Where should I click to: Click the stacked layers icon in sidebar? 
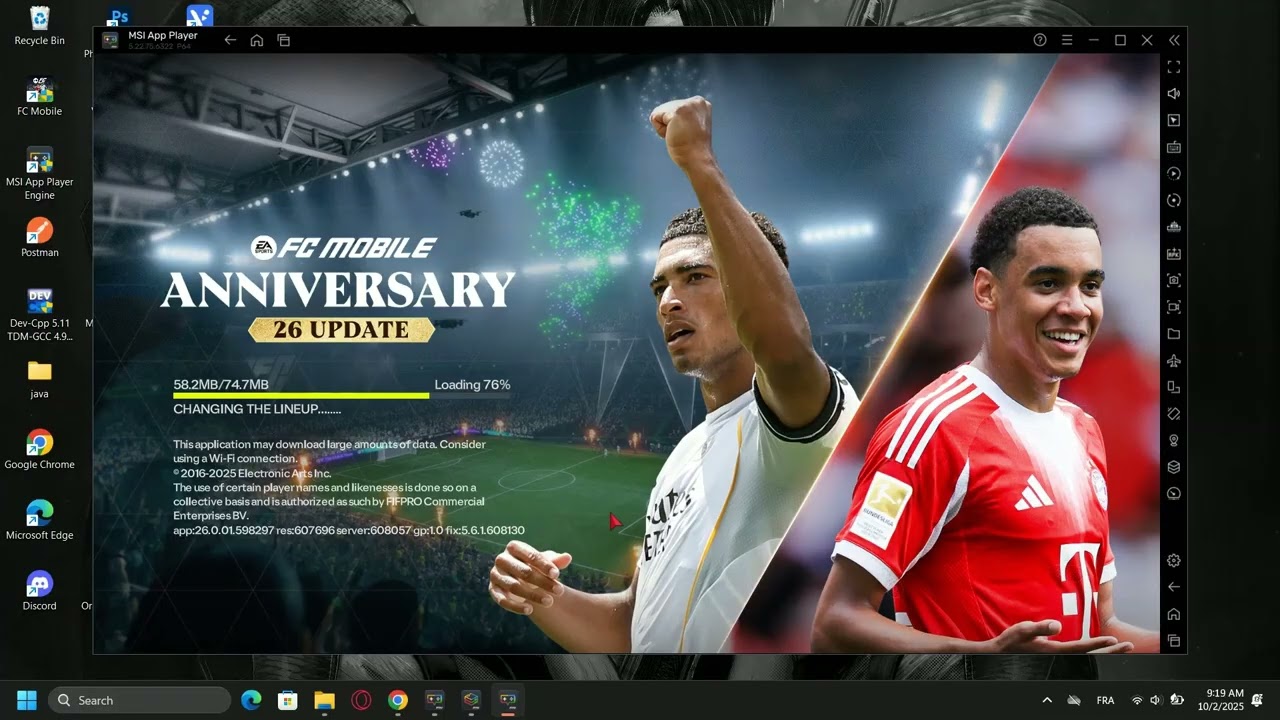(x=1174, y=467)
